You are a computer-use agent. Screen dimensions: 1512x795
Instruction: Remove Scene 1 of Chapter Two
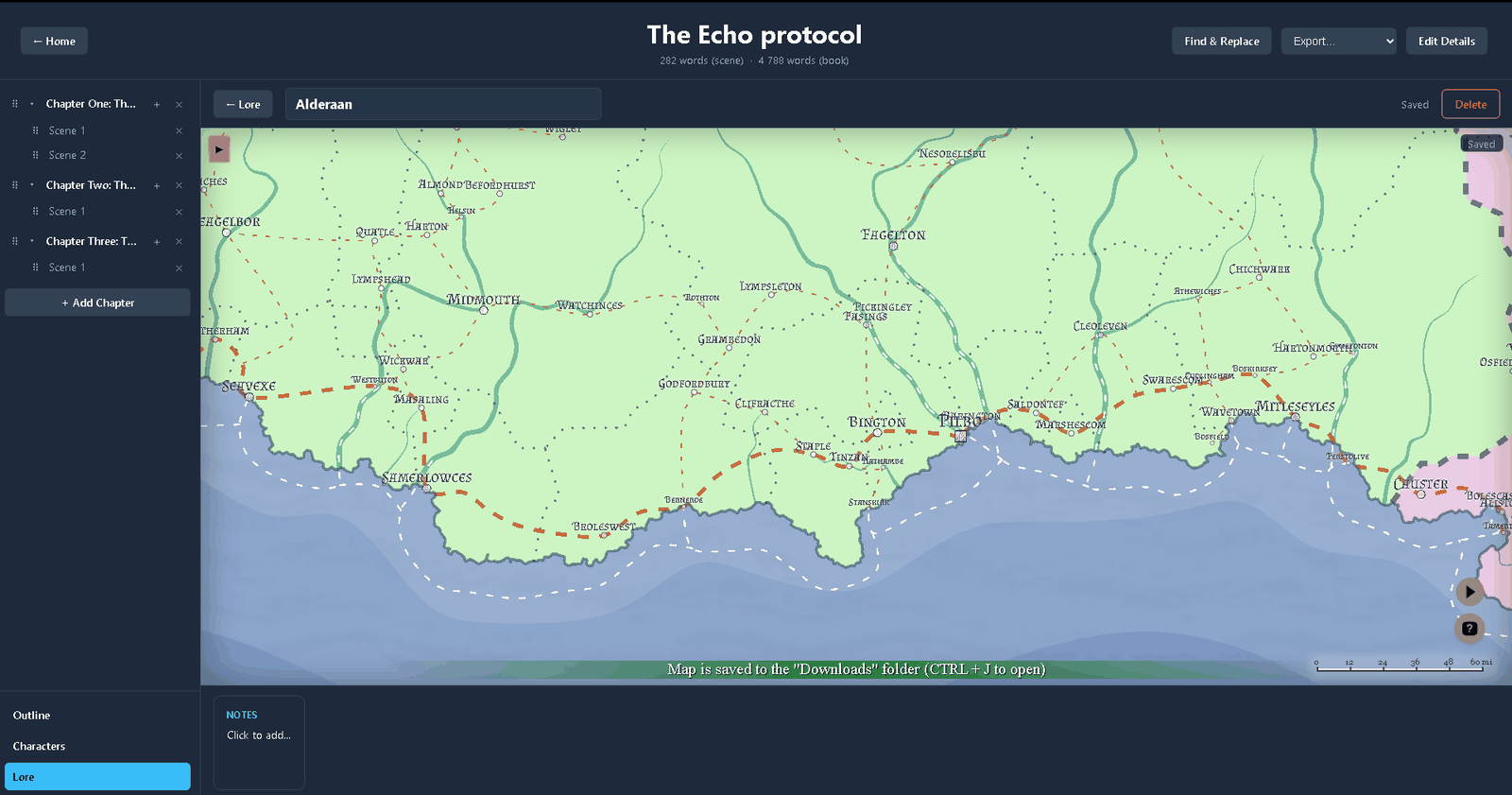tap(179, 213)
